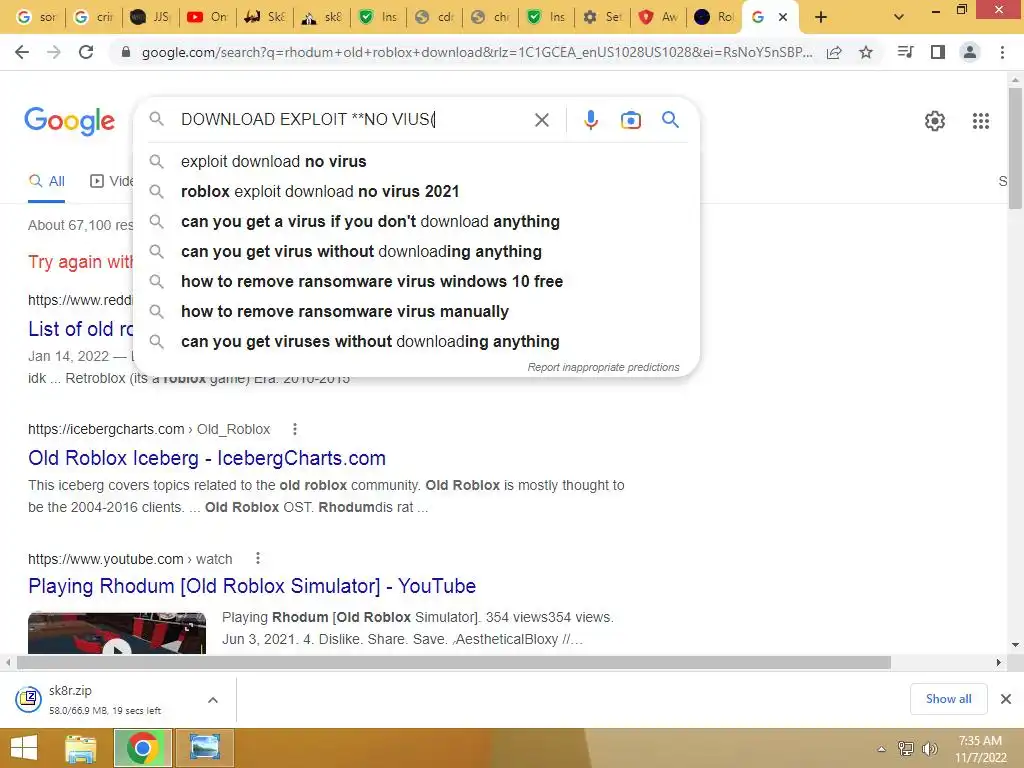Viewport: 1024px width, 768px height.
Task: Submit search with blue magnifier
Action: click(670, 120)
